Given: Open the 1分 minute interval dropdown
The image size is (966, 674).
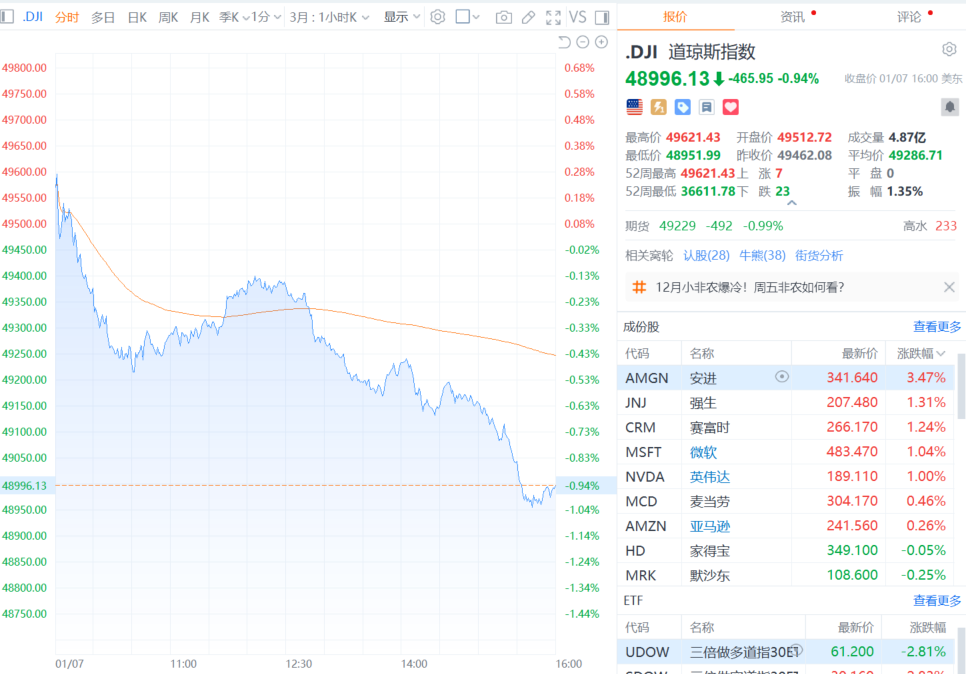Looking at the screenshot, I should pyautogui.click(x=265, y=17).
